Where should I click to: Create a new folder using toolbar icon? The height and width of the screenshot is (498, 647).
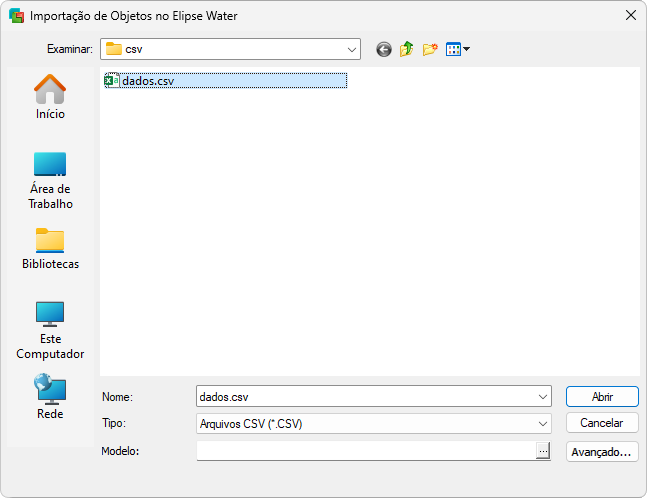pos(430,49)
